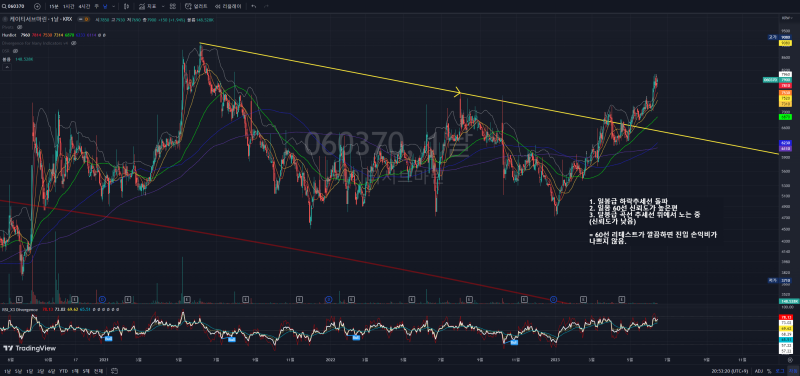The height and width of the screenshot is (376, 800).
Task: Click dividend D marker above 2021 label
Action: (102, 299)
